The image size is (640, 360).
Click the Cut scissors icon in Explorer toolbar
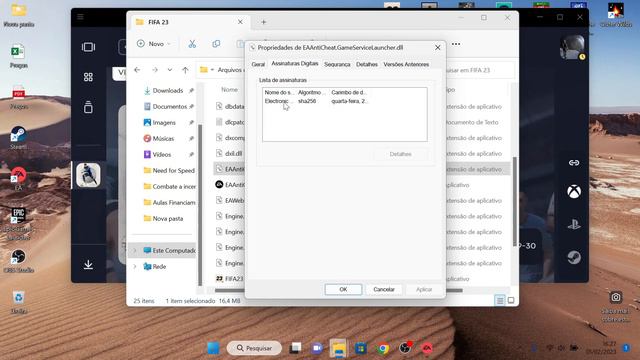[x=192, y=44]
